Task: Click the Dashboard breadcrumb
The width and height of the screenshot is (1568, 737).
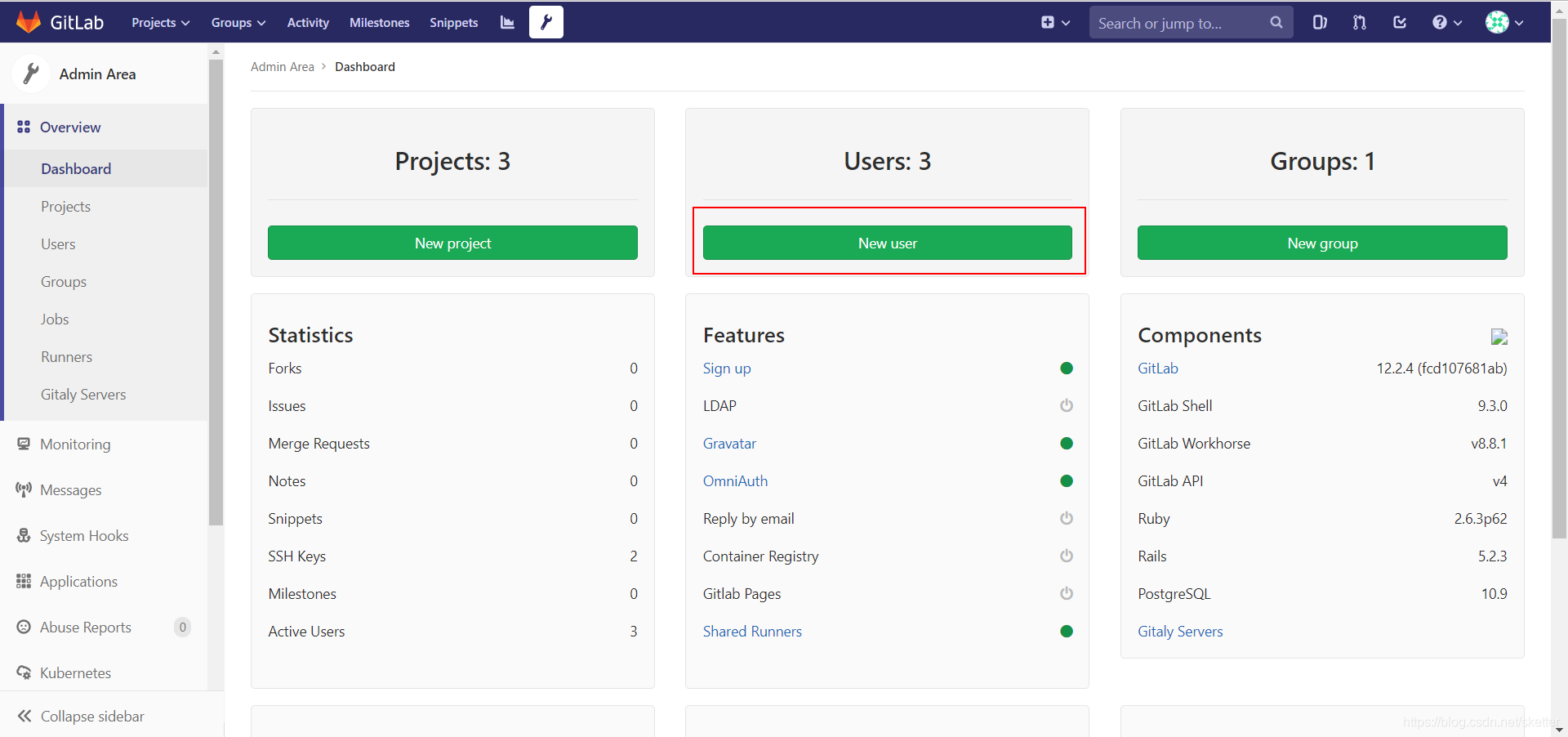Action: pos(365,66)
